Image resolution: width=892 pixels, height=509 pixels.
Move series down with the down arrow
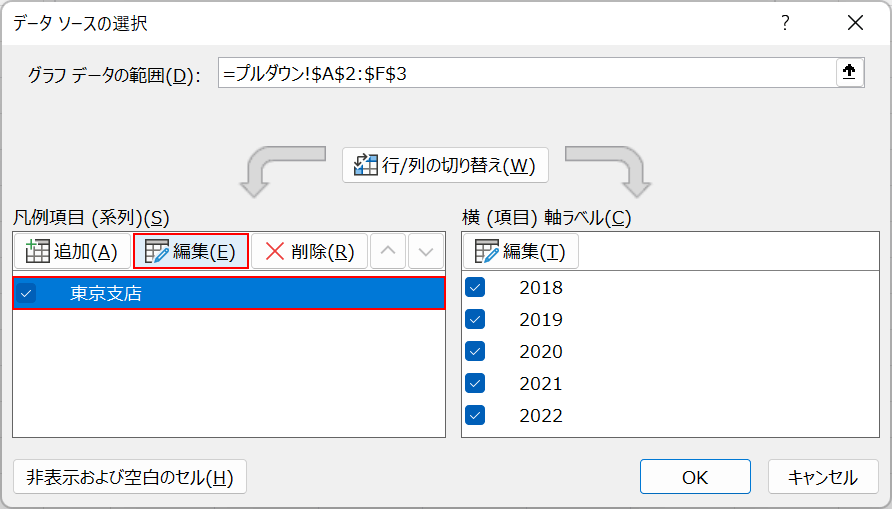pos(426,252)
